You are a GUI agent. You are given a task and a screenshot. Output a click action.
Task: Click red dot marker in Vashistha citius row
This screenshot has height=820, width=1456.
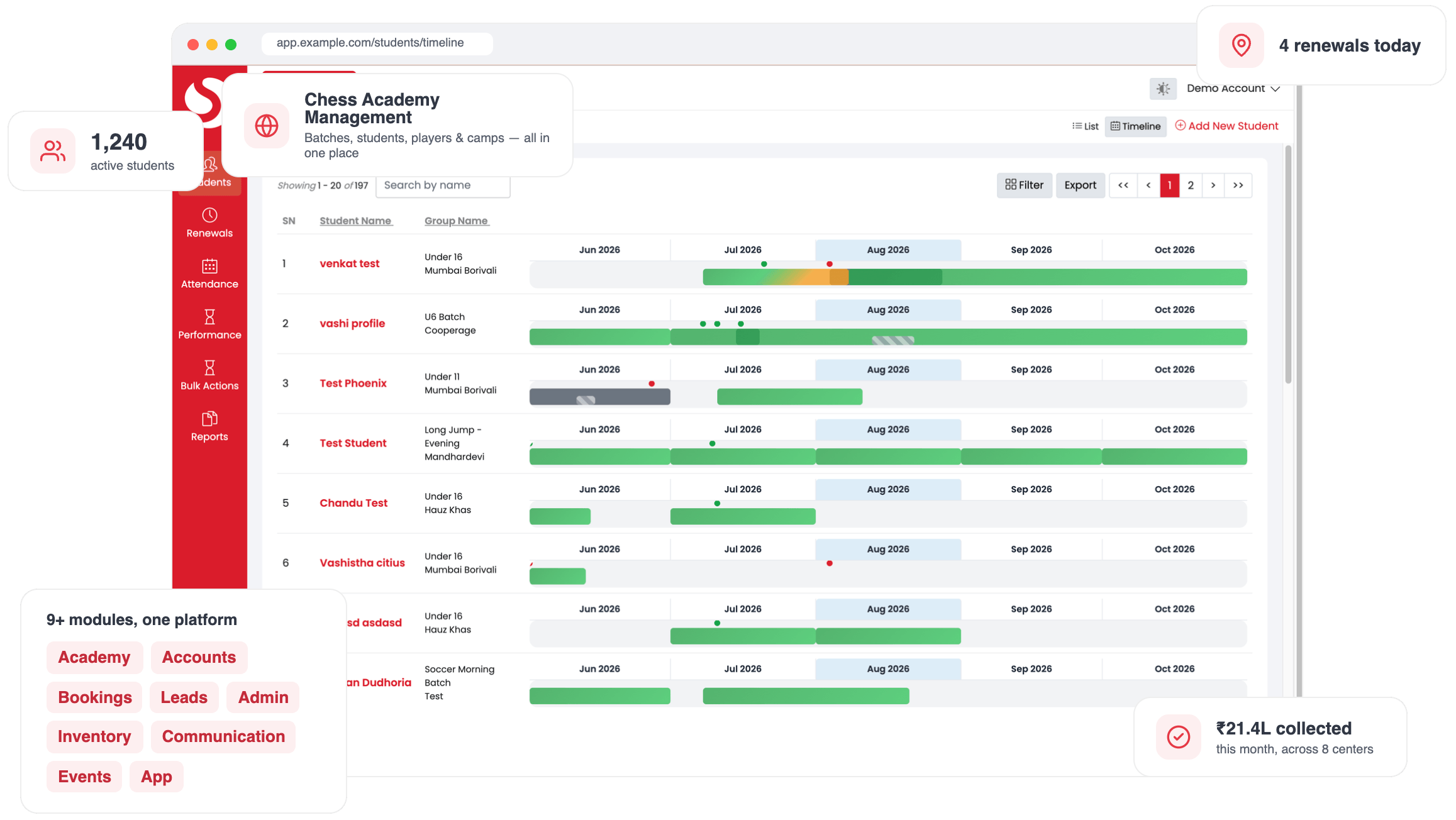[x=830, y=563]
